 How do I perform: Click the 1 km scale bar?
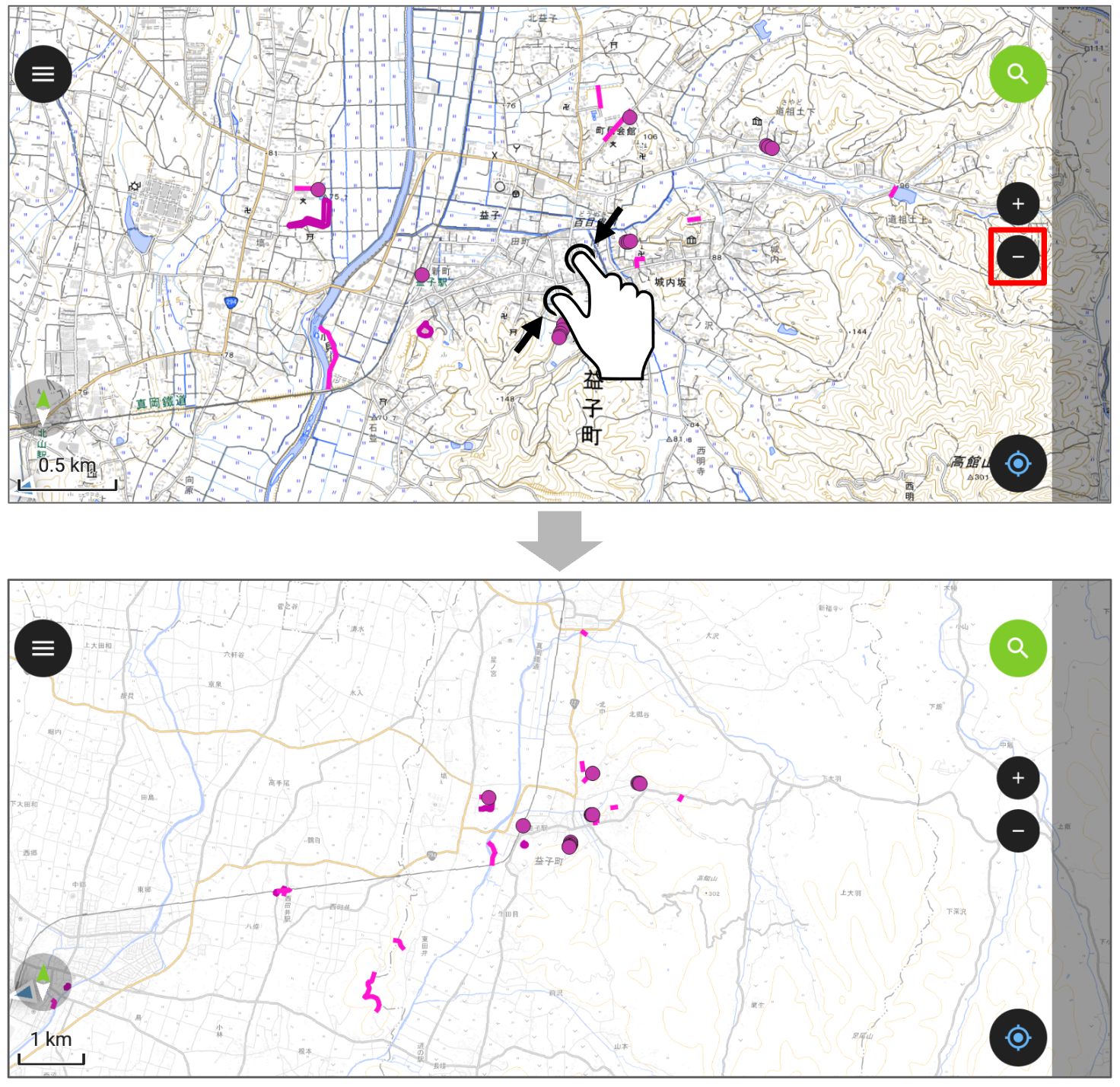(51, 1049)
